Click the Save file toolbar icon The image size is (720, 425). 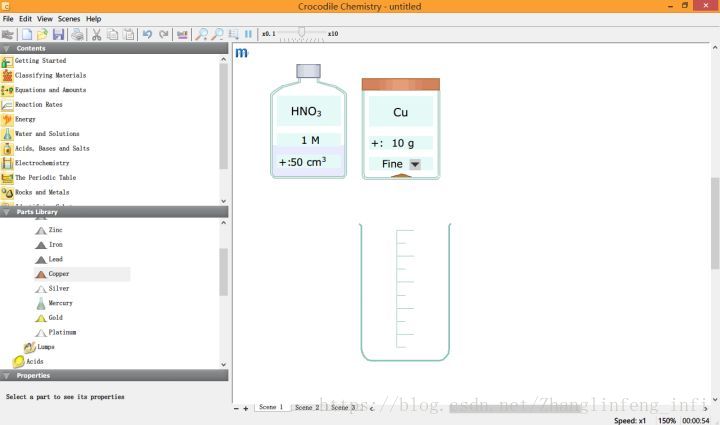coord(58,34)
